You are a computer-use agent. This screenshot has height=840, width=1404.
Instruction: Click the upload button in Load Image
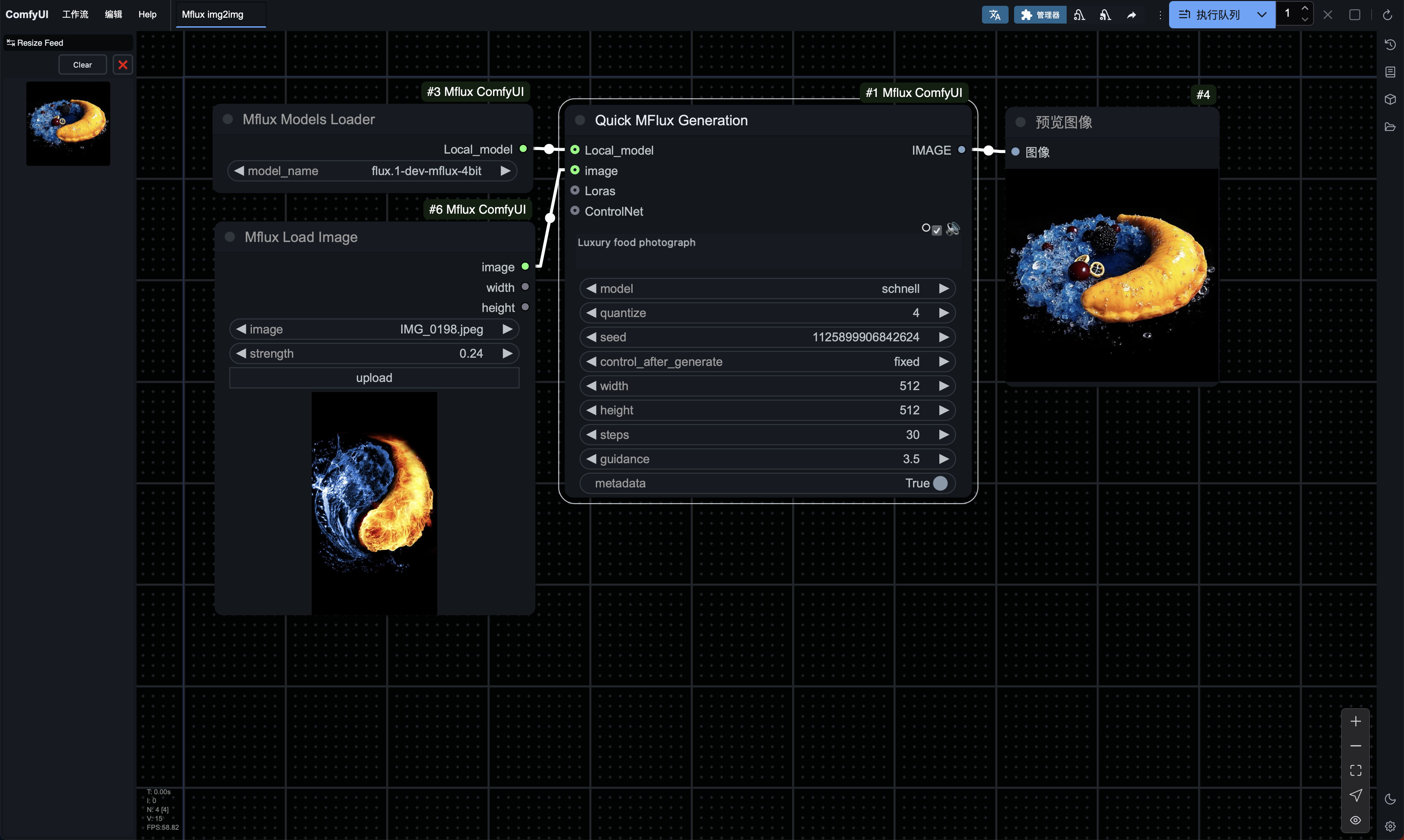click(x=374, y=378)
